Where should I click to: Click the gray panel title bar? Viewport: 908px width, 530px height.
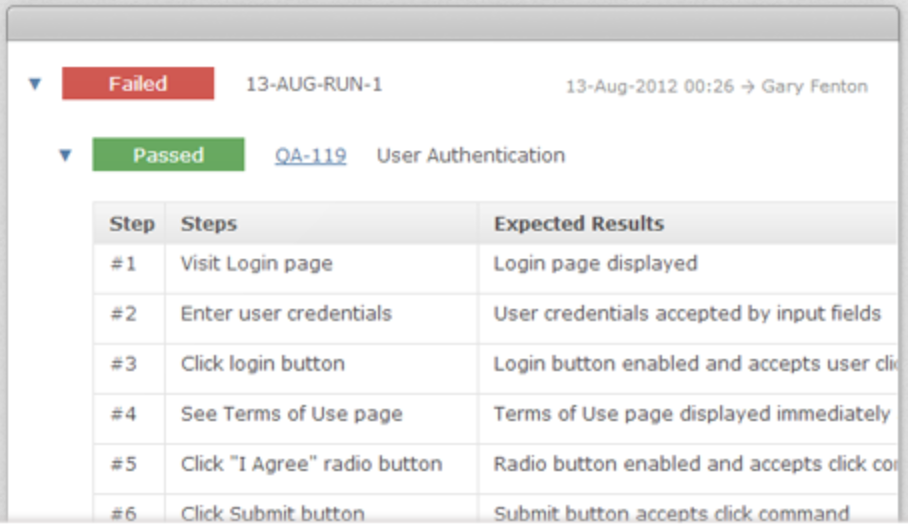[453, 24]
